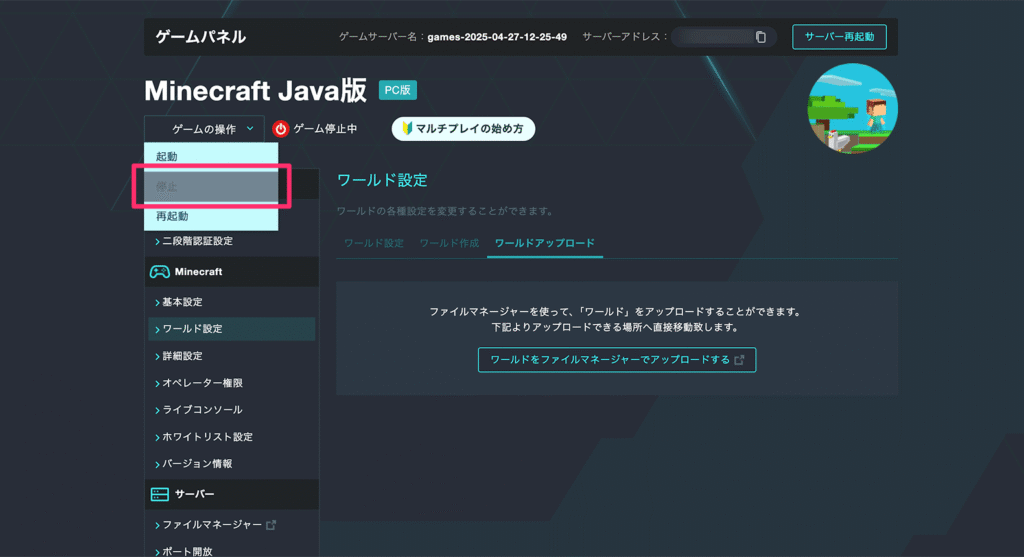Click external link icon on upload button
The image size is (1024, 557).
click(739, 360)
